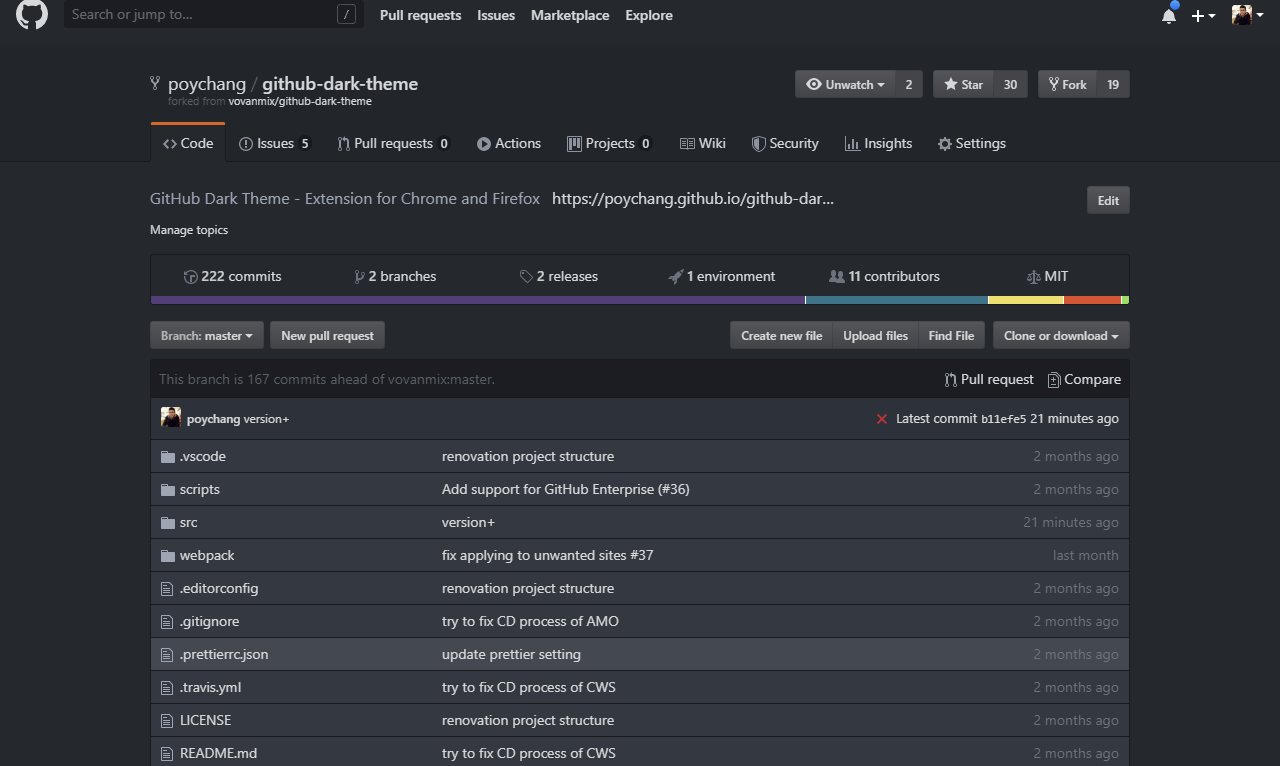
Task: Open the vovanmix/github-dark-theme fork source link
Action: click(x=300, y=101)
